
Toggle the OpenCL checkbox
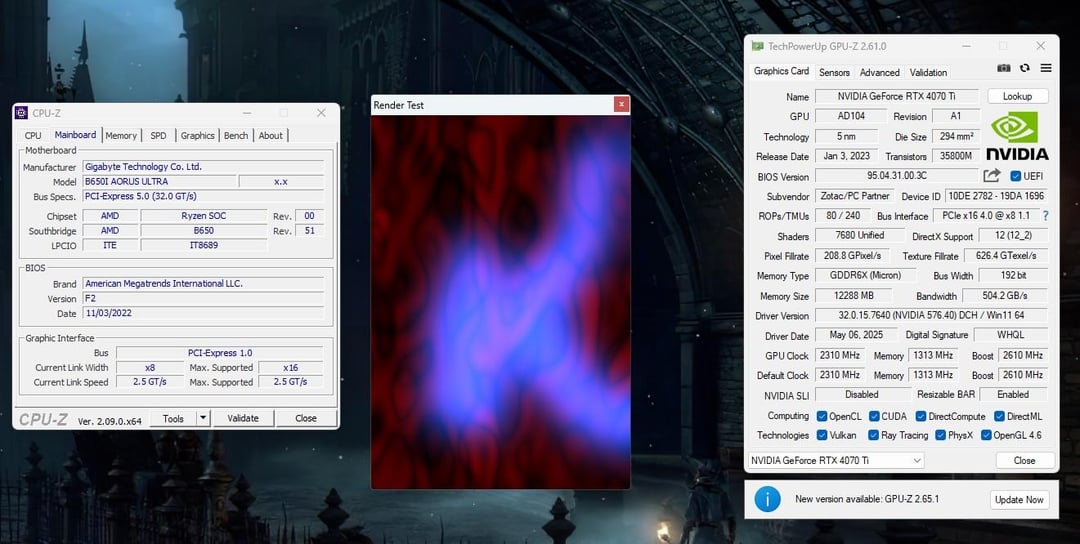pyautogui.click(x=822, y=416)
